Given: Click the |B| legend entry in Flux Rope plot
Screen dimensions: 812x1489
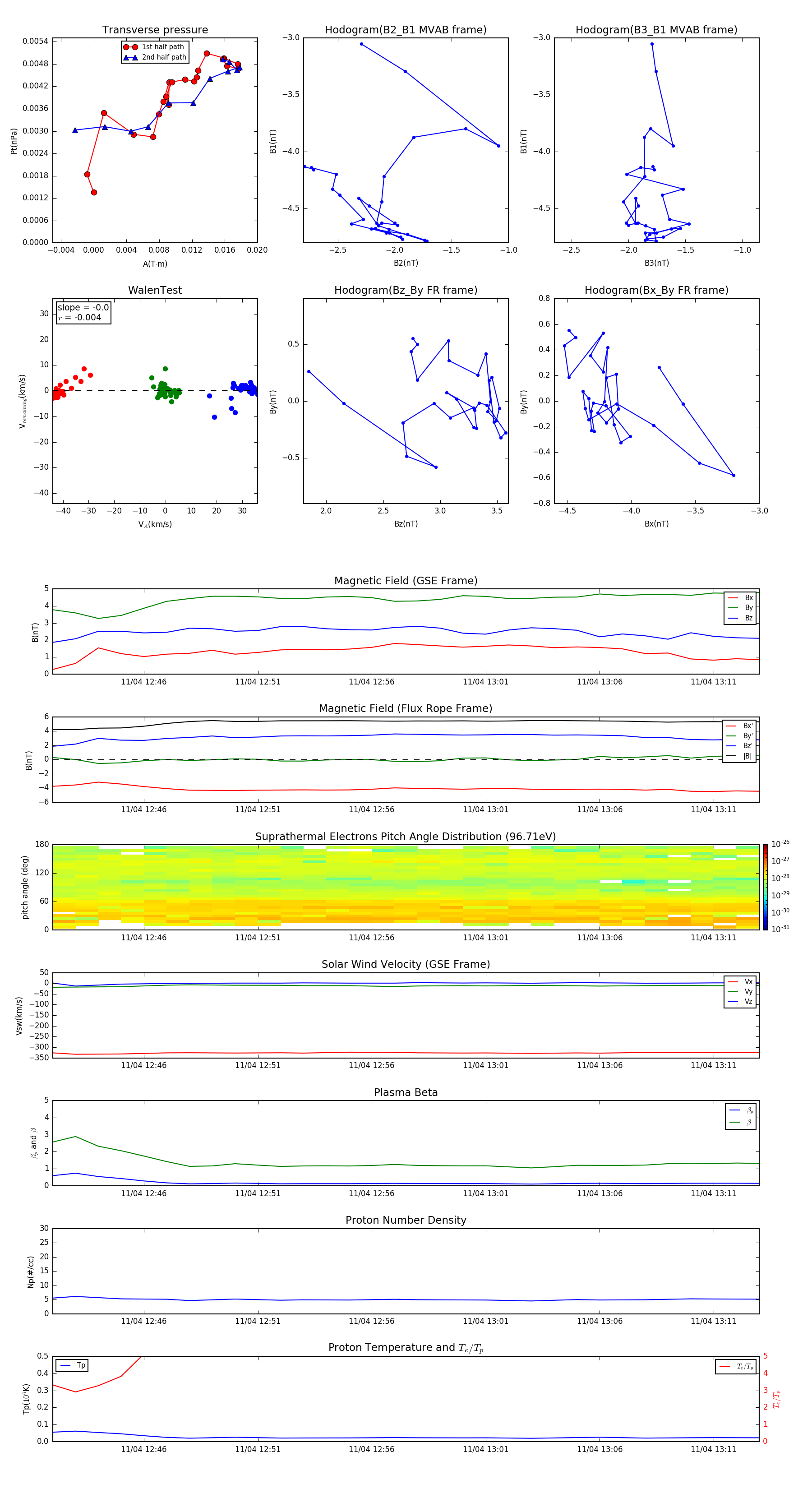Looking at the screenshot, I should click(739, 756).
